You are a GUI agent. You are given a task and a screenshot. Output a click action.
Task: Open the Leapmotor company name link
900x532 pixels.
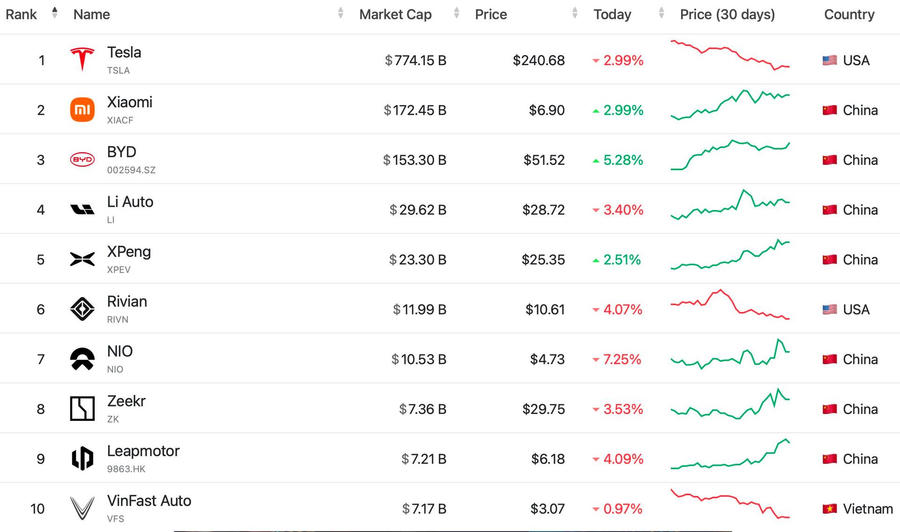point(143,451)
